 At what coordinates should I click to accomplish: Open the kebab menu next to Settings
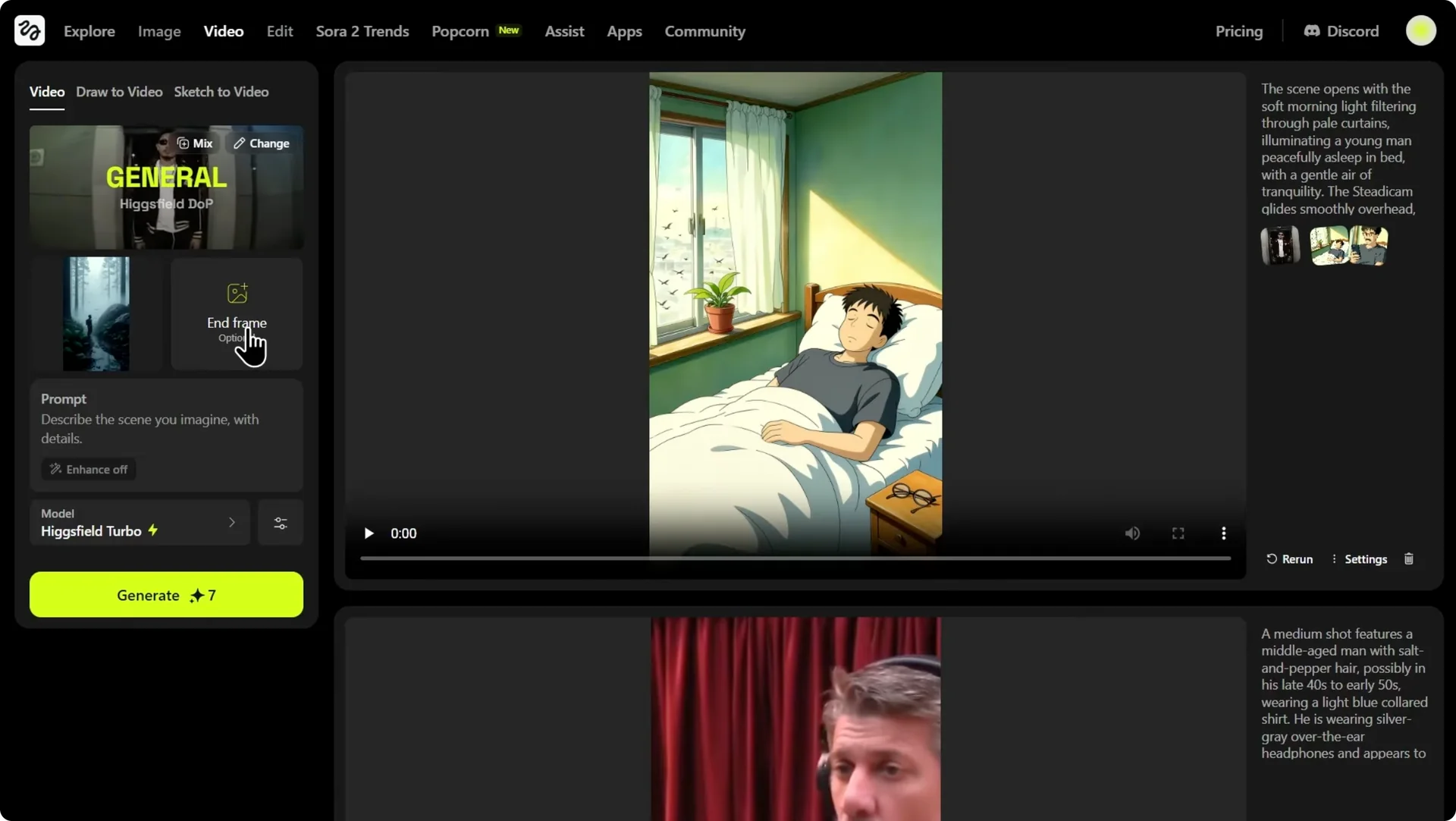[x=1335, y=558]
